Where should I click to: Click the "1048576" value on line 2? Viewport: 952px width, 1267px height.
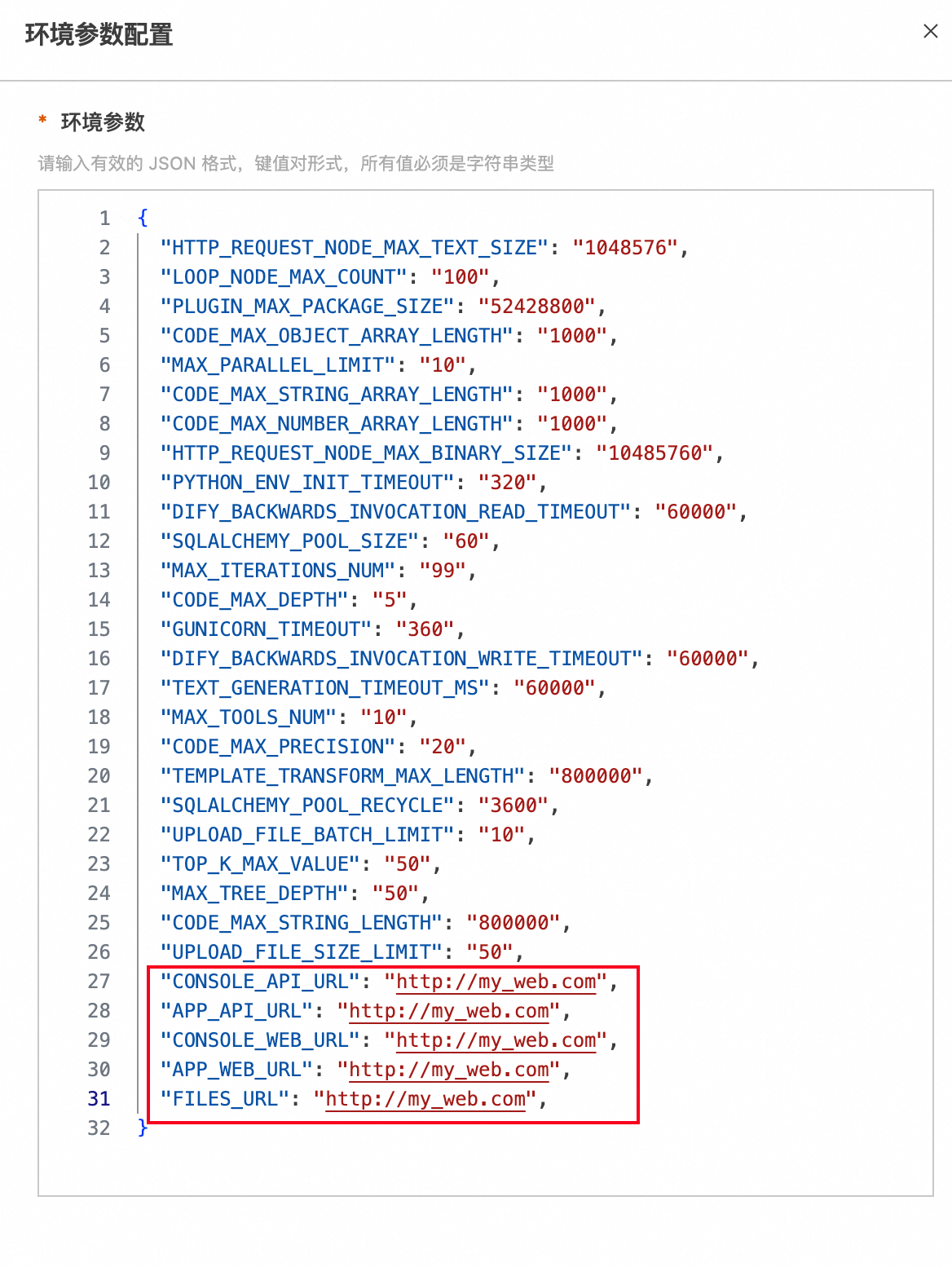click(x=626, y=248)
